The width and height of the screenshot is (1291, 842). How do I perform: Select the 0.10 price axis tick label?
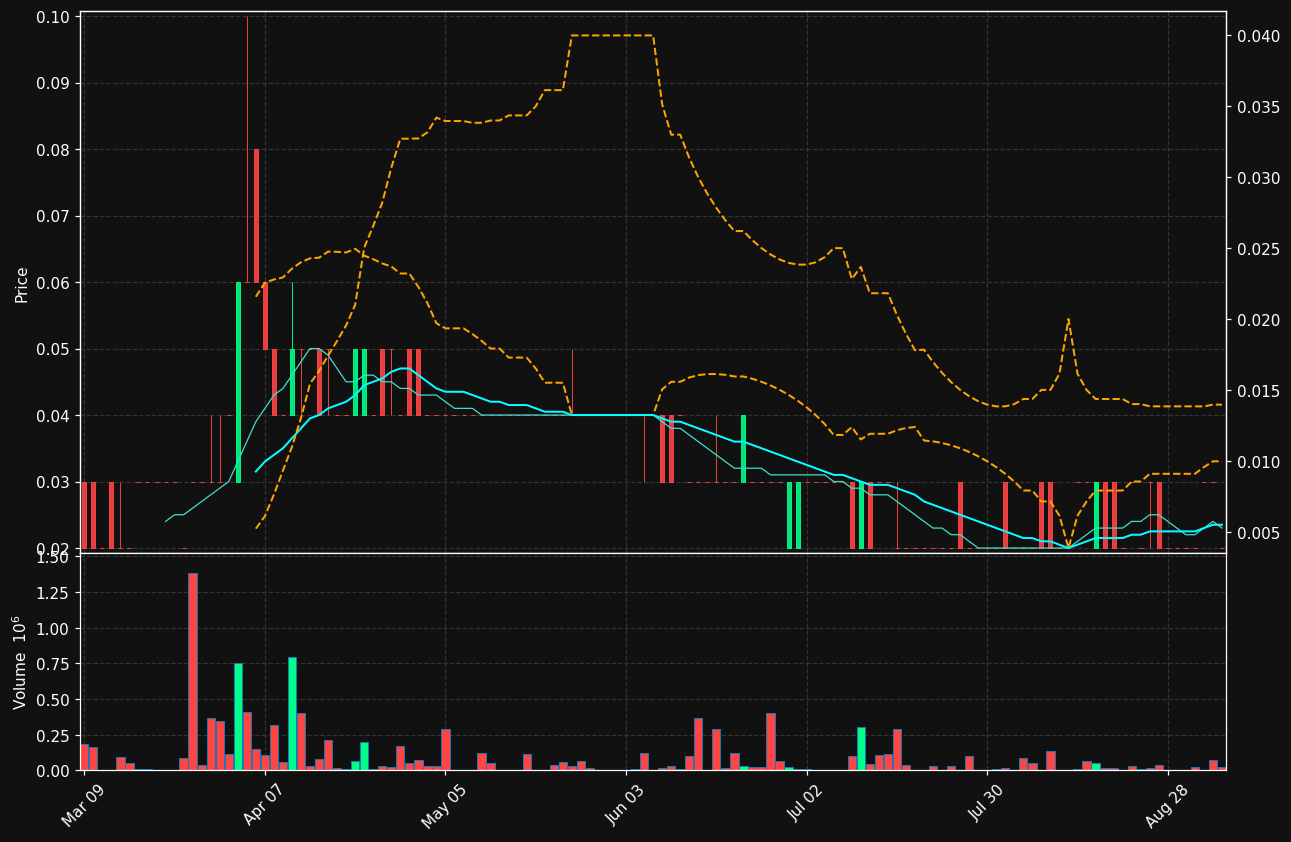52,17
